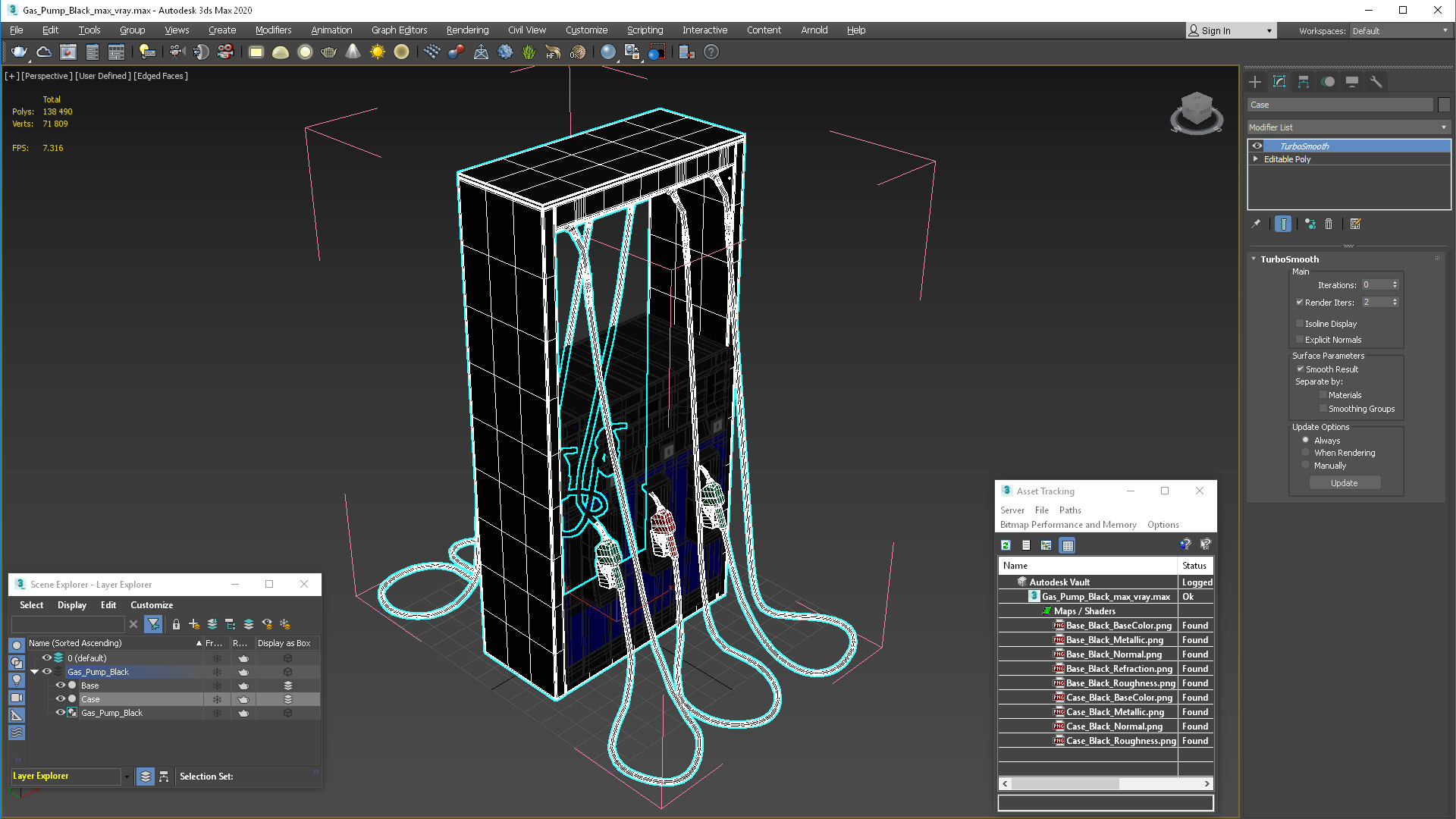Screen dimensions: 1456x819
Task: Open the Graph Editors menu
Action: pos(399,30)
